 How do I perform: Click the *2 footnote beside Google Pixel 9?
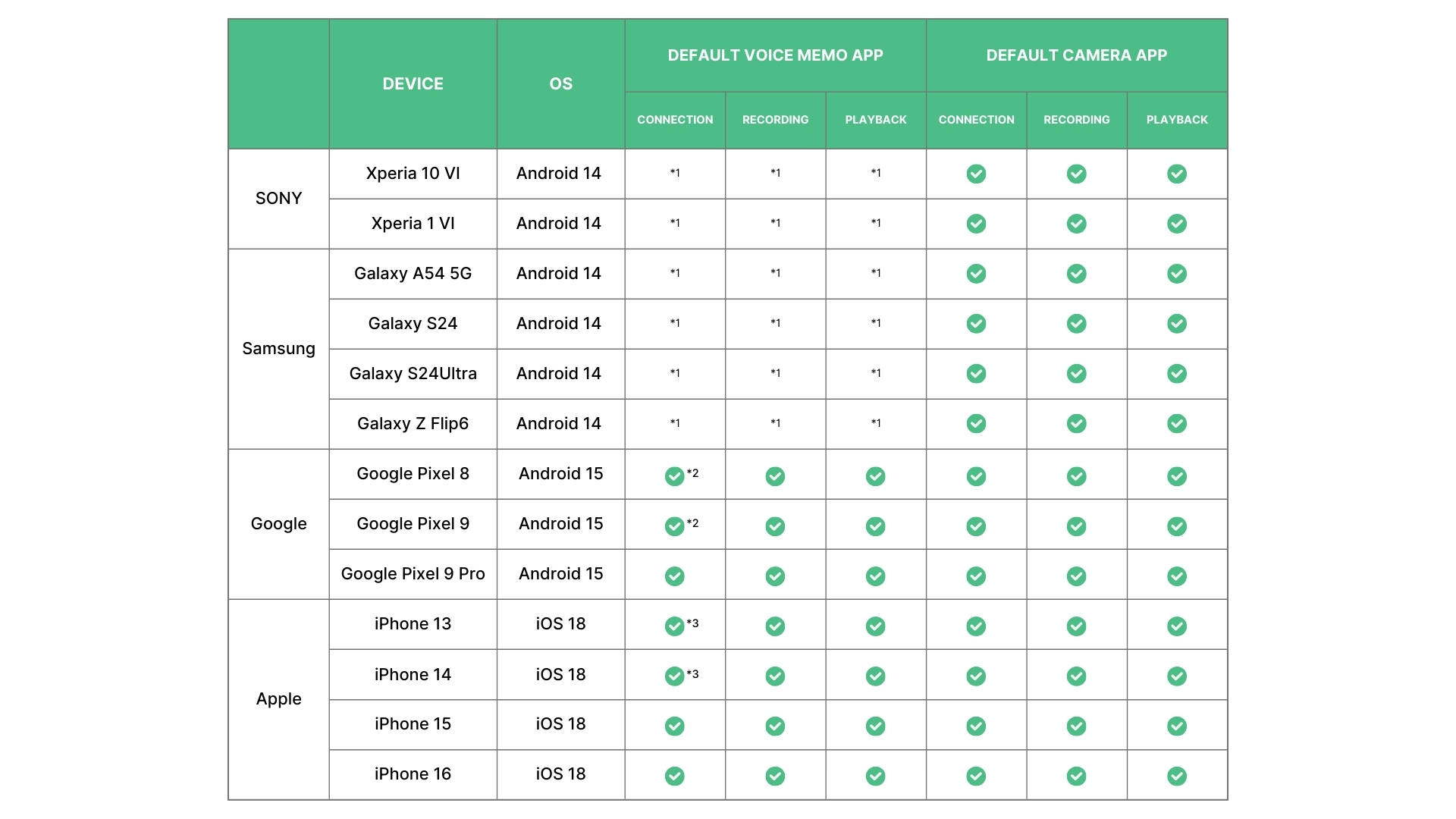click(692, 523)
